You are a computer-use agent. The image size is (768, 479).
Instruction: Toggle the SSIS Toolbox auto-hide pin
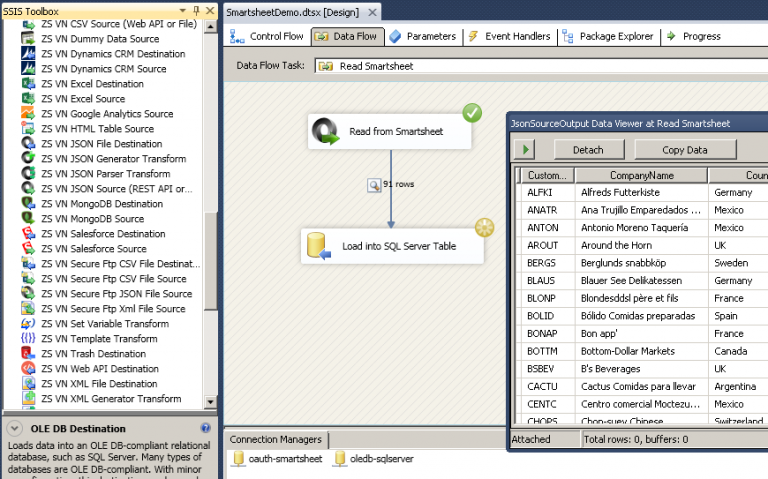pyautogui.click(x=196, y=10)
